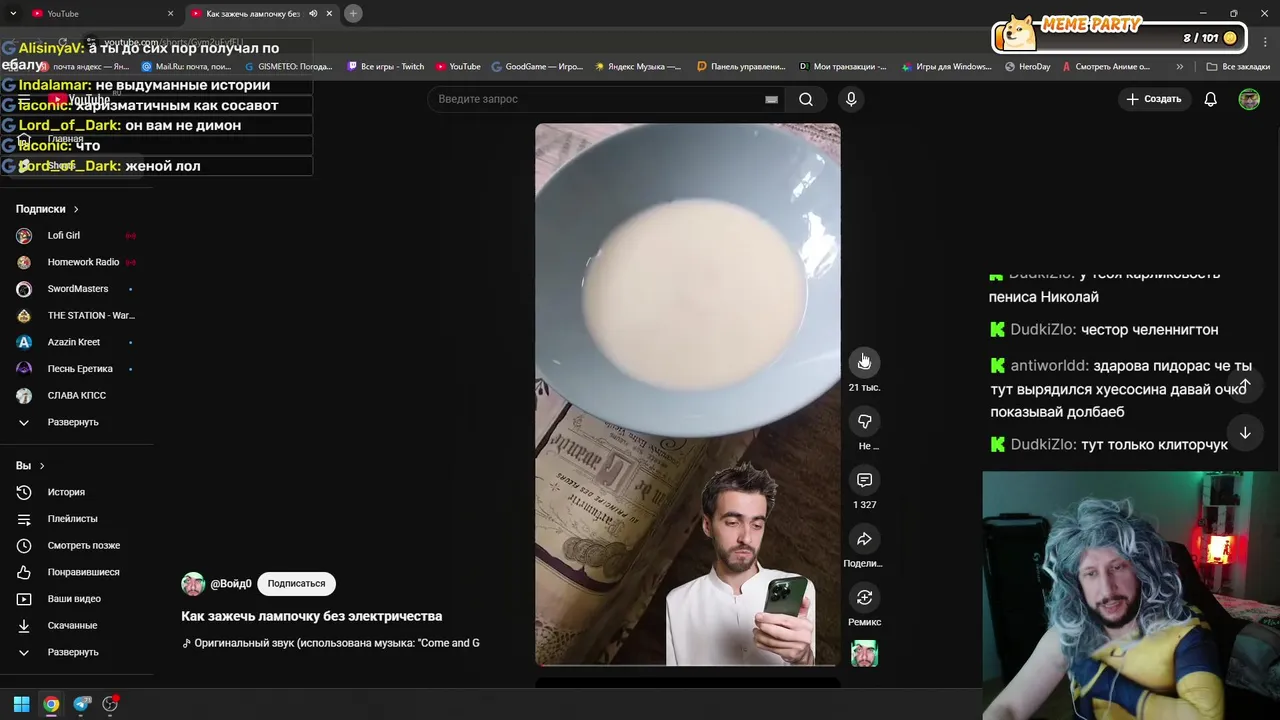Open the account avatar menu
This screenshot has height=720, width=1280.
pos(1249,99)
